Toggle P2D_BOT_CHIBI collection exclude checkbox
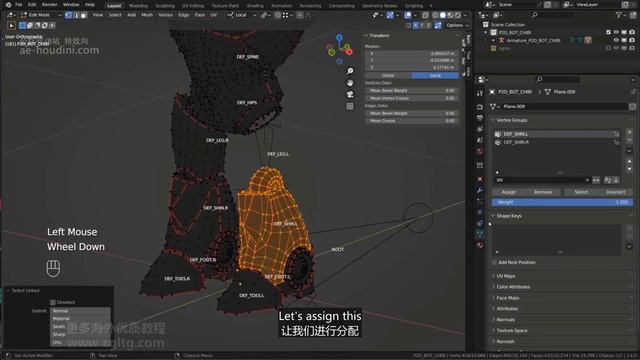Viewport: 640px width, 360px height. point(608,32)
